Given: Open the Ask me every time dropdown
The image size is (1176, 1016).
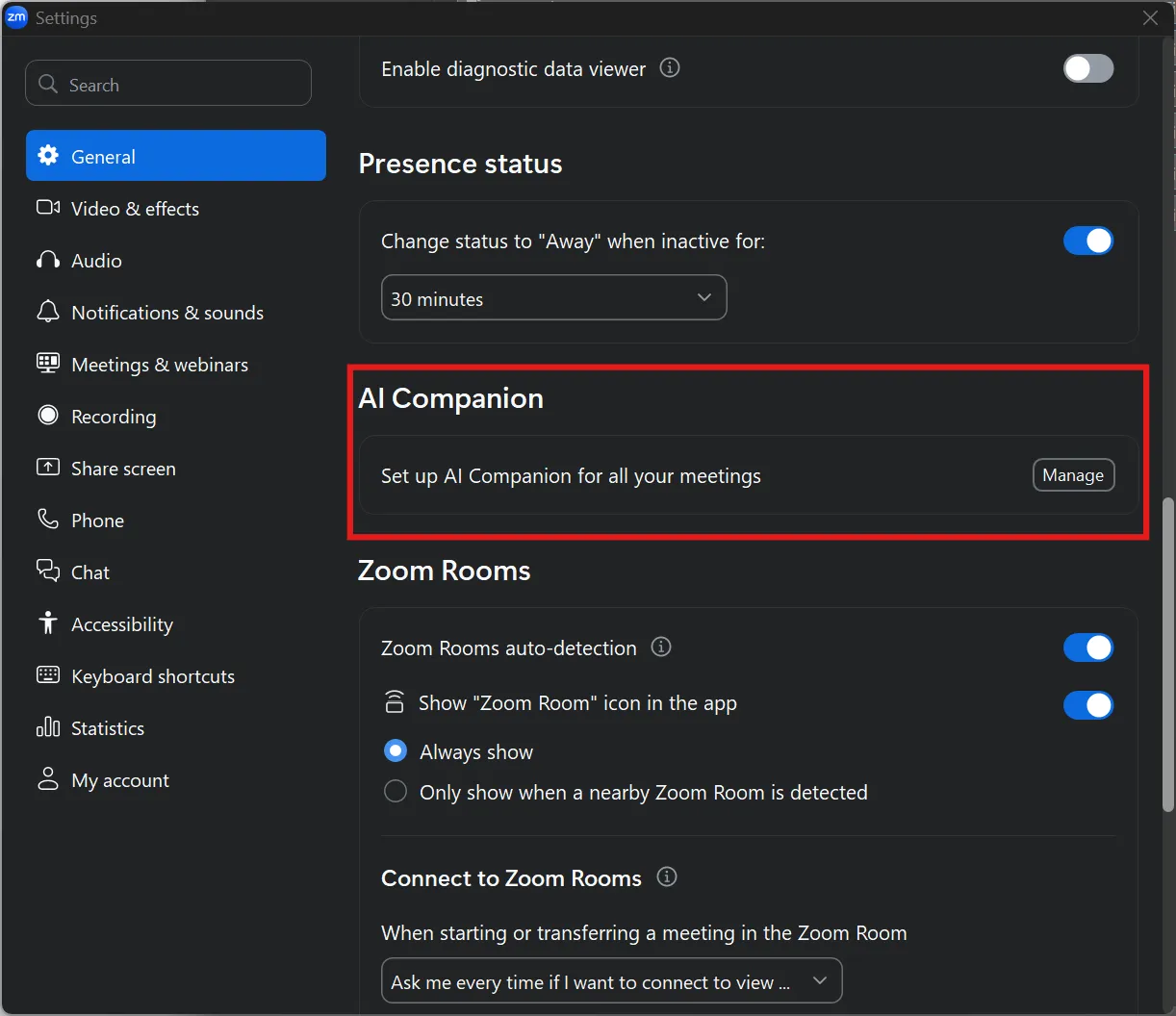Looking at the screenshot, I should tap(612, 980).
